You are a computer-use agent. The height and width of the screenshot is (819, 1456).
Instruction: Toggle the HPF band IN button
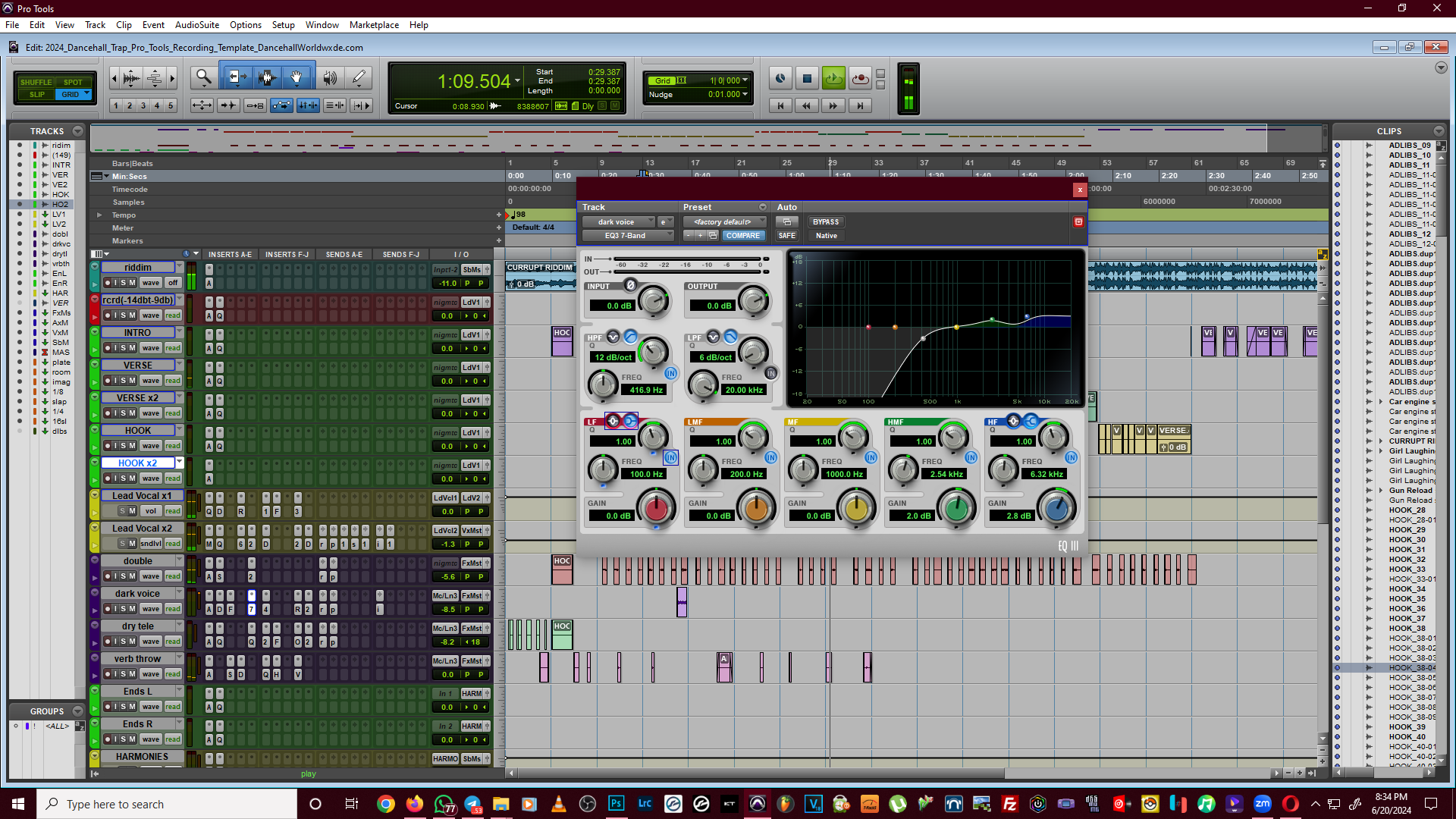click(x=670, y=373)
